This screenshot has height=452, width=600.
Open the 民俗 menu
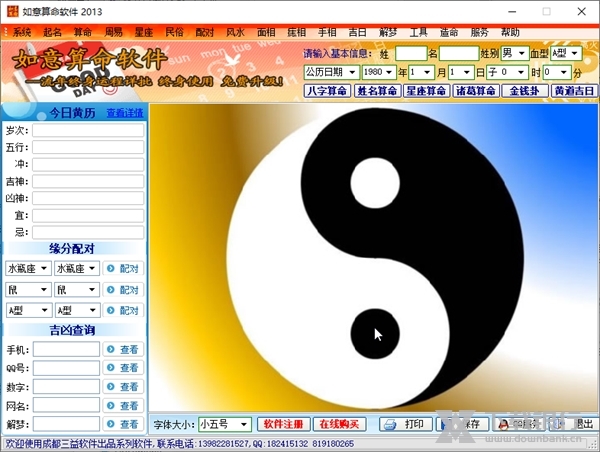pyautogui.click(x=174, y=32)
